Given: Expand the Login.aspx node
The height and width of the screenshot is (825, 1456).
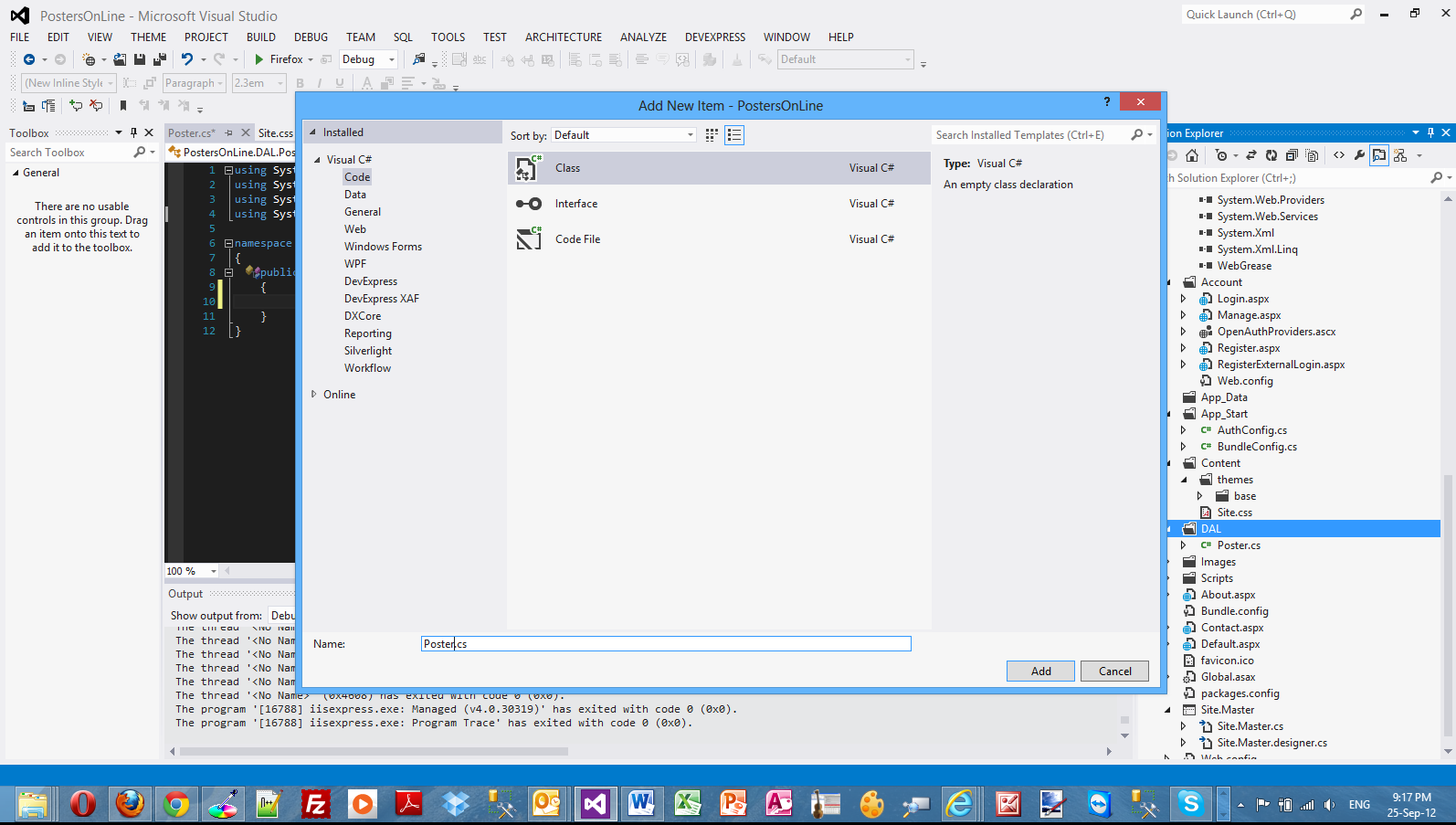Looking at the screenshot, I should pyautogui.click(x=1183, y=299).
